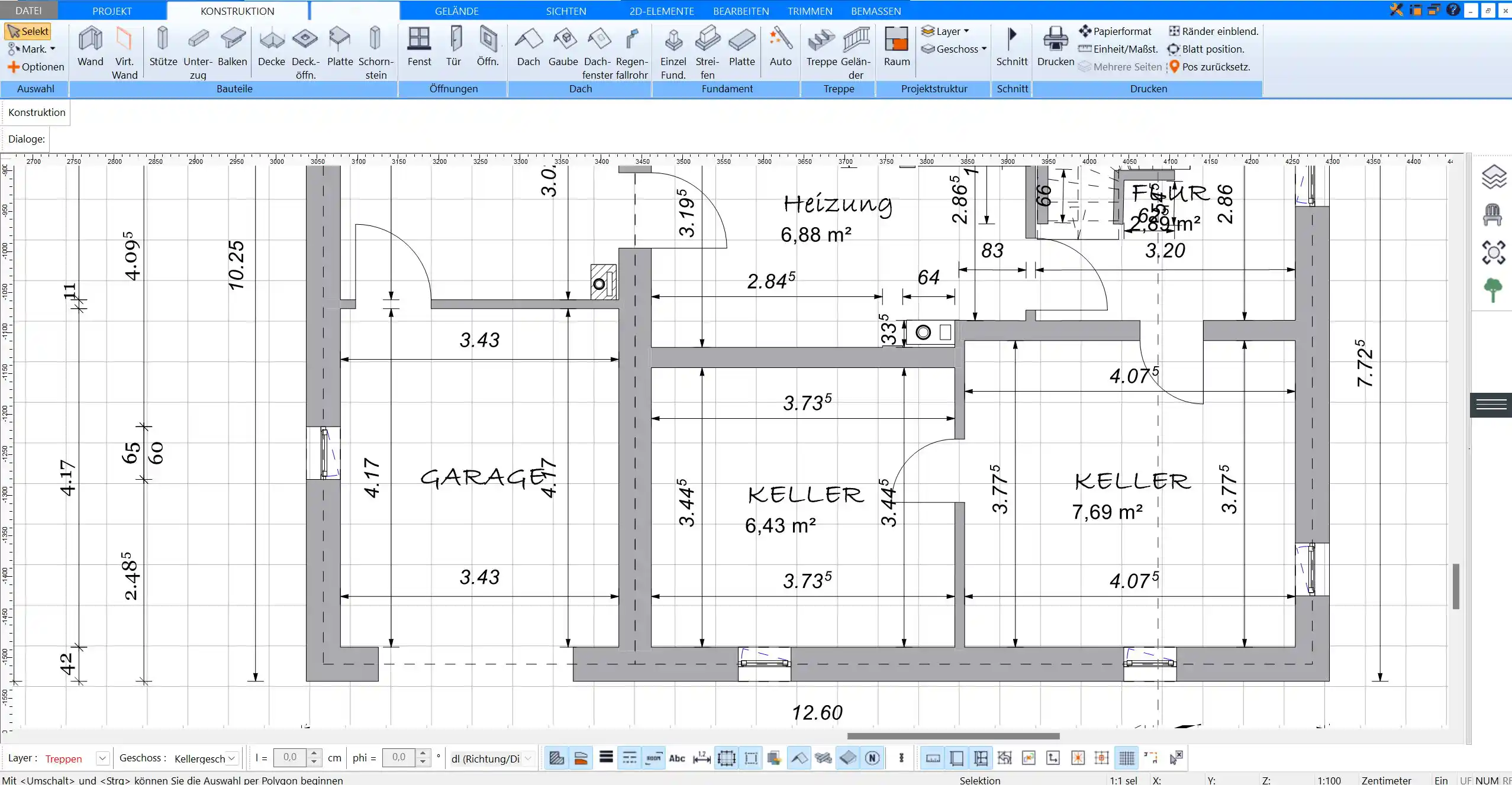Select the Raum room tool
The image size is (1512, 785).
click(x=897, y=46)
